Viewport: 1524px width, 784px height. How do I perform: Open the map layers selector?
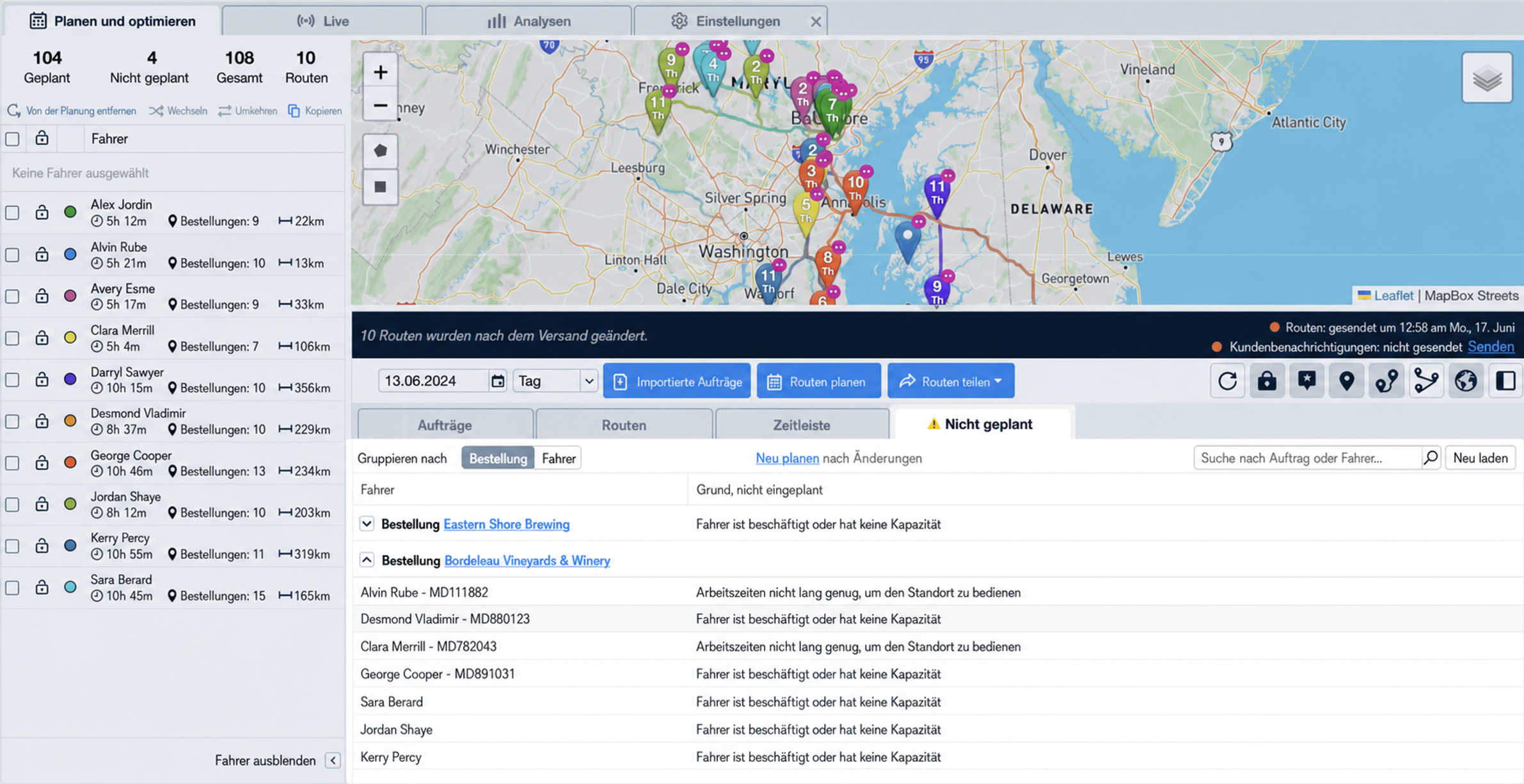1487,78
